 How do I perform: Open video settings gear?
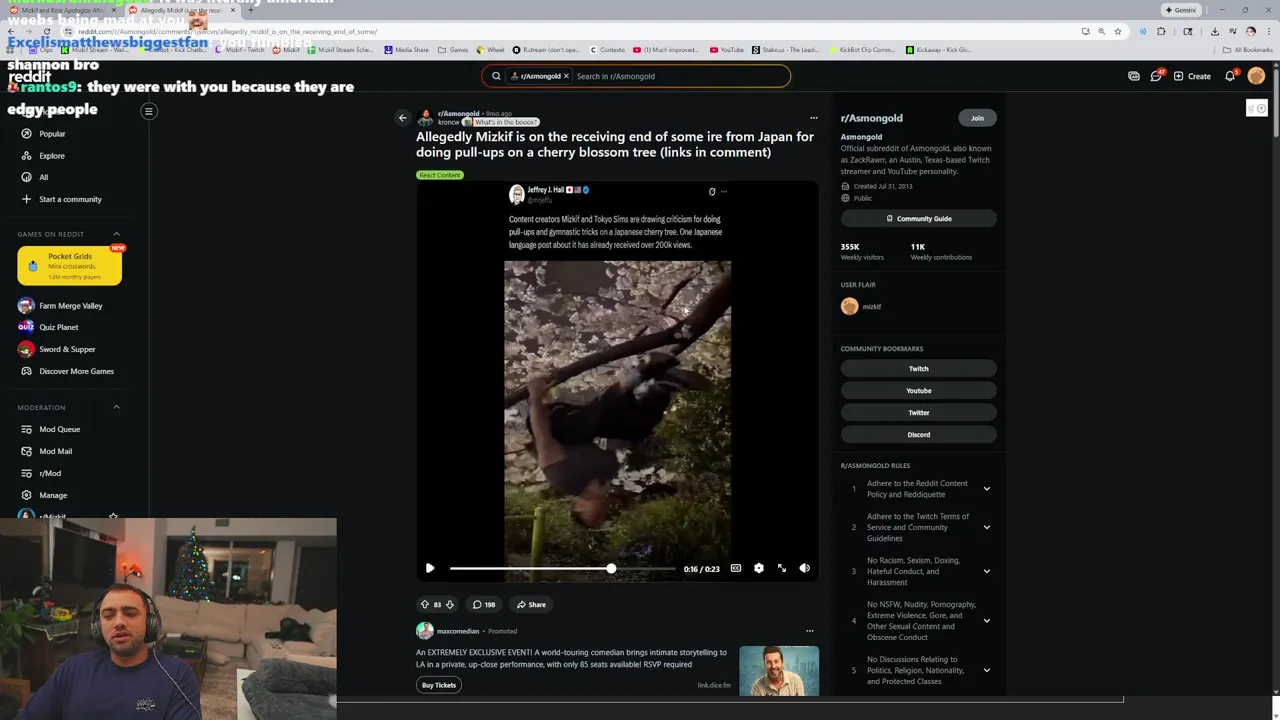pos(759,568)
